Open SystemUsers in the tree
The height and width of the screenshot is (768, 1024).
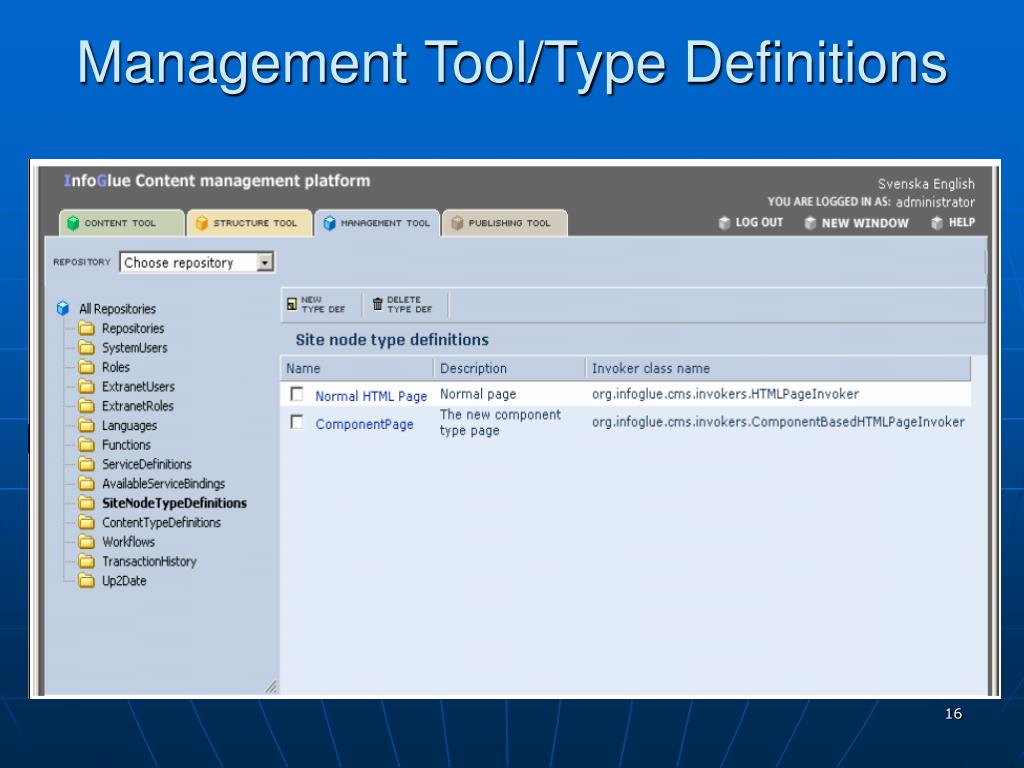click(x=135, y=348)
